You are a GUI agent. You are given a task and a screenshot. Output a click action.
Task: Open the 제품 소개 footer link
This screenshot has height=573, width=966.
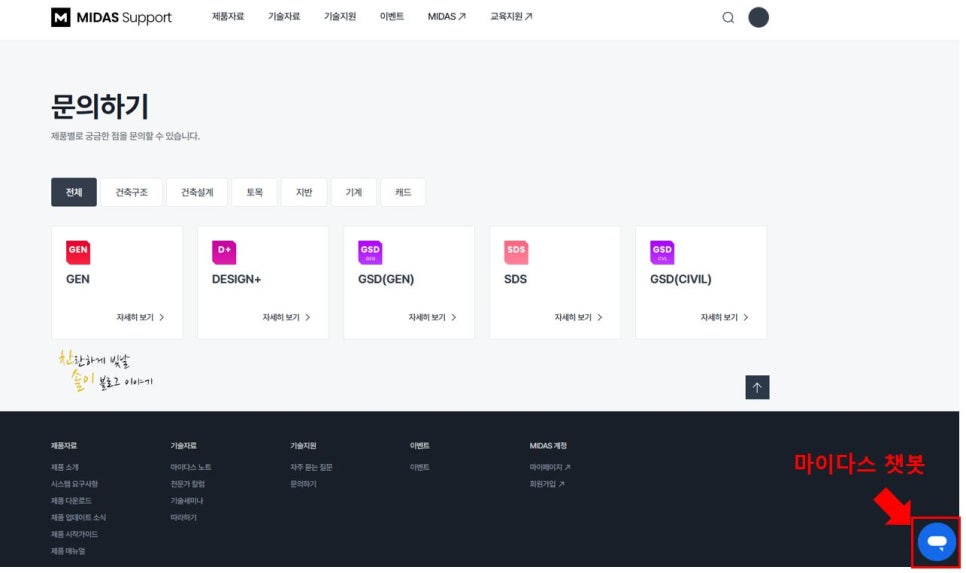pos(65,468)
